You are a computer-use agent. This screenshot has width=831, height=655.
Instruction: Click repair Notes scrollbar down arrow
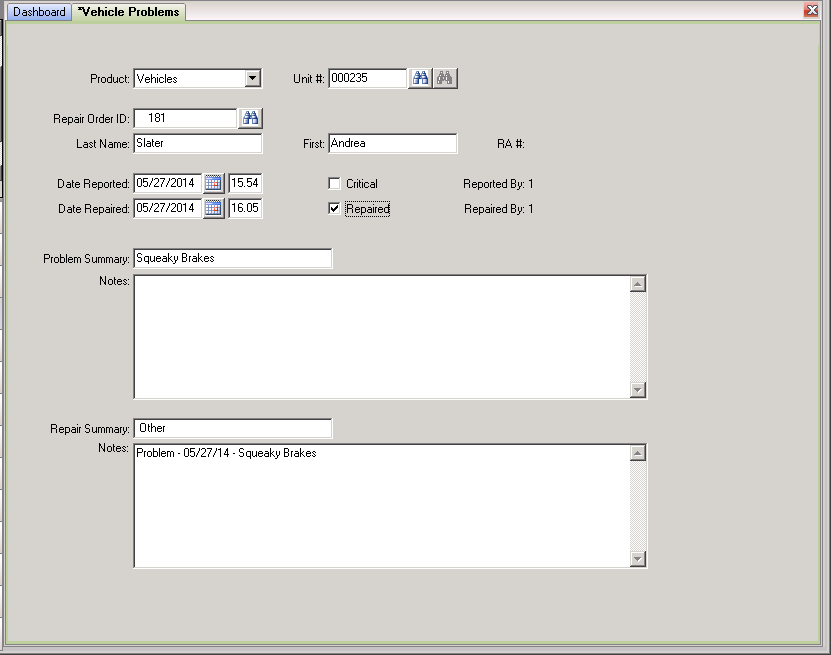(638, 559)
